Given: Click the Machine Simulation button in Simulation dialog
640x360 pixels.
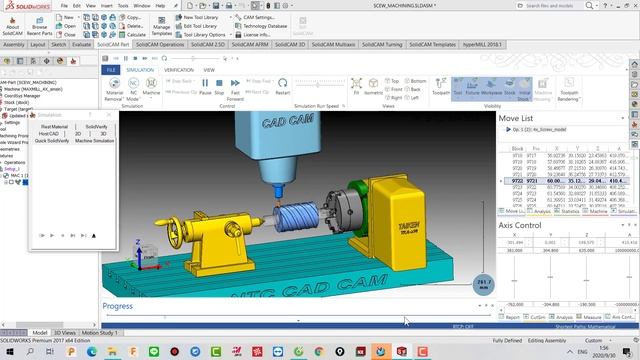Looking at the screenshot, I should point(94,141).
